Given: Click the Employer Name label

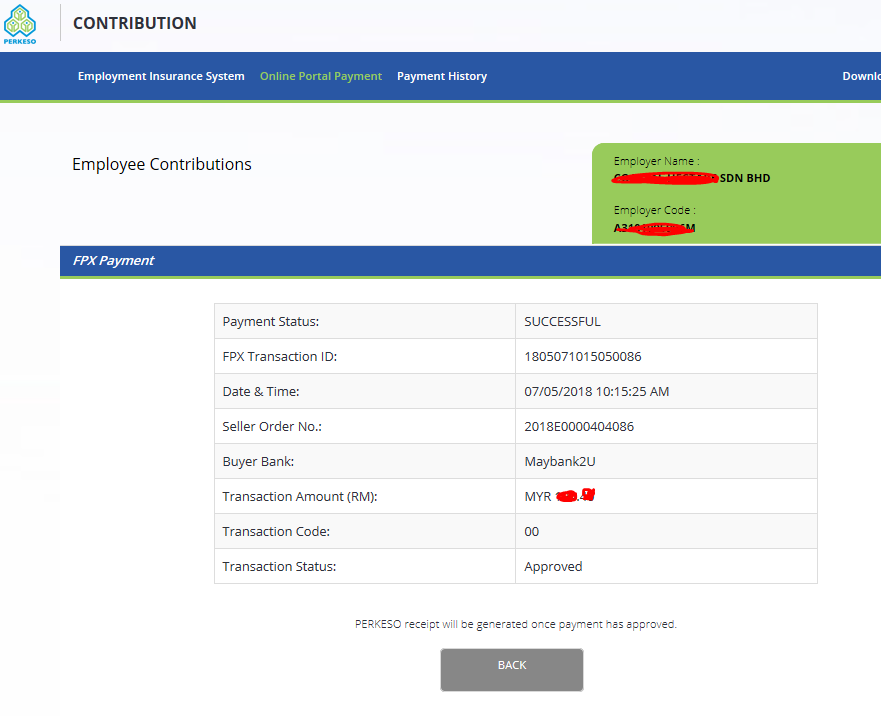Looking at the screenshot, I should (x=656, y=161).
